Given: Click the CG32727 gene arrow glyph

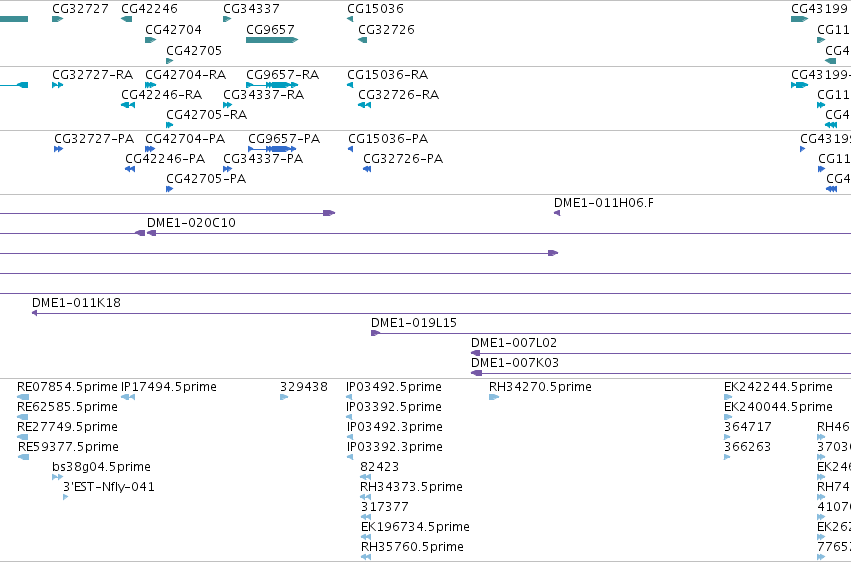Looking at the screenshot, I should click(58, 19).
